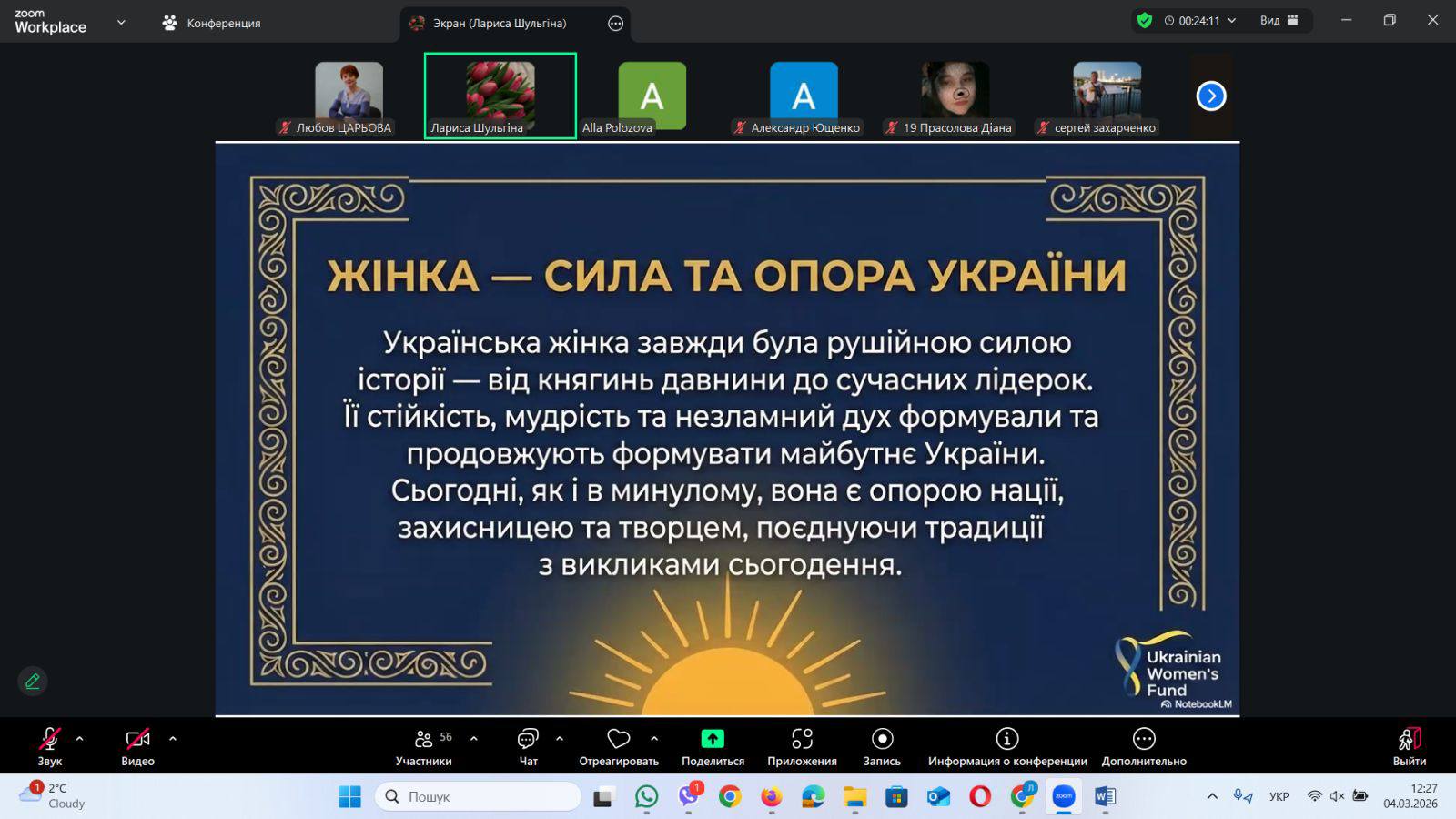1456x819 pixels.
Task: Click the React heart icon (Отреагировать)
Action: point(619,739)
